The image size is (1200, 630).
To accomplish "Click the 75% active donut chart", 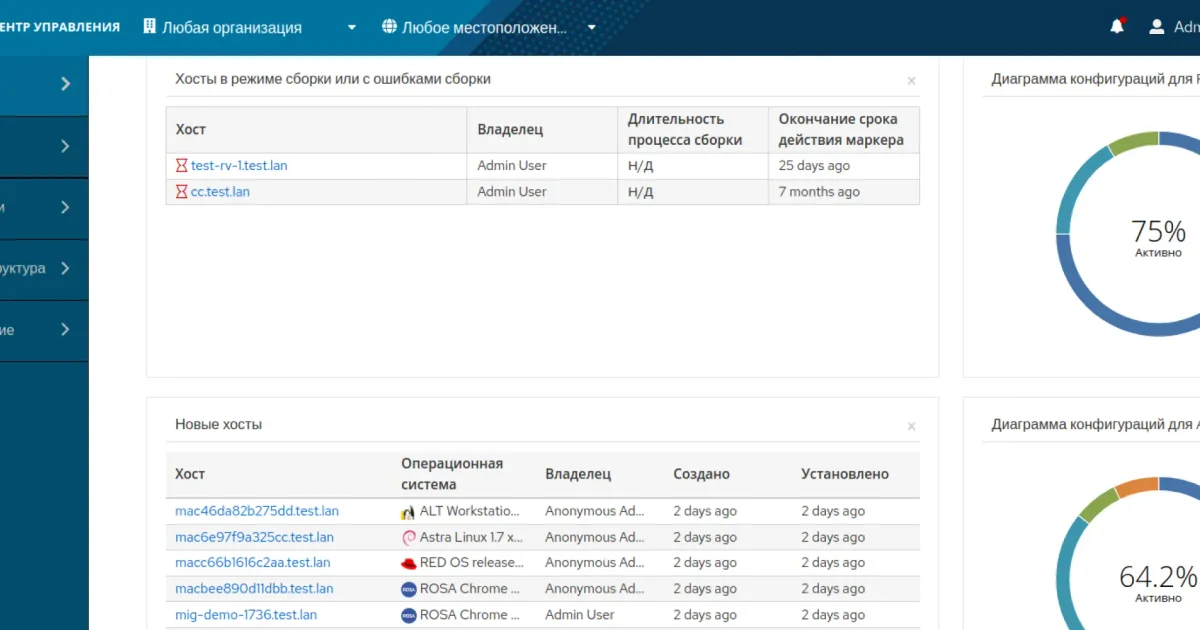I will 1158,233.
